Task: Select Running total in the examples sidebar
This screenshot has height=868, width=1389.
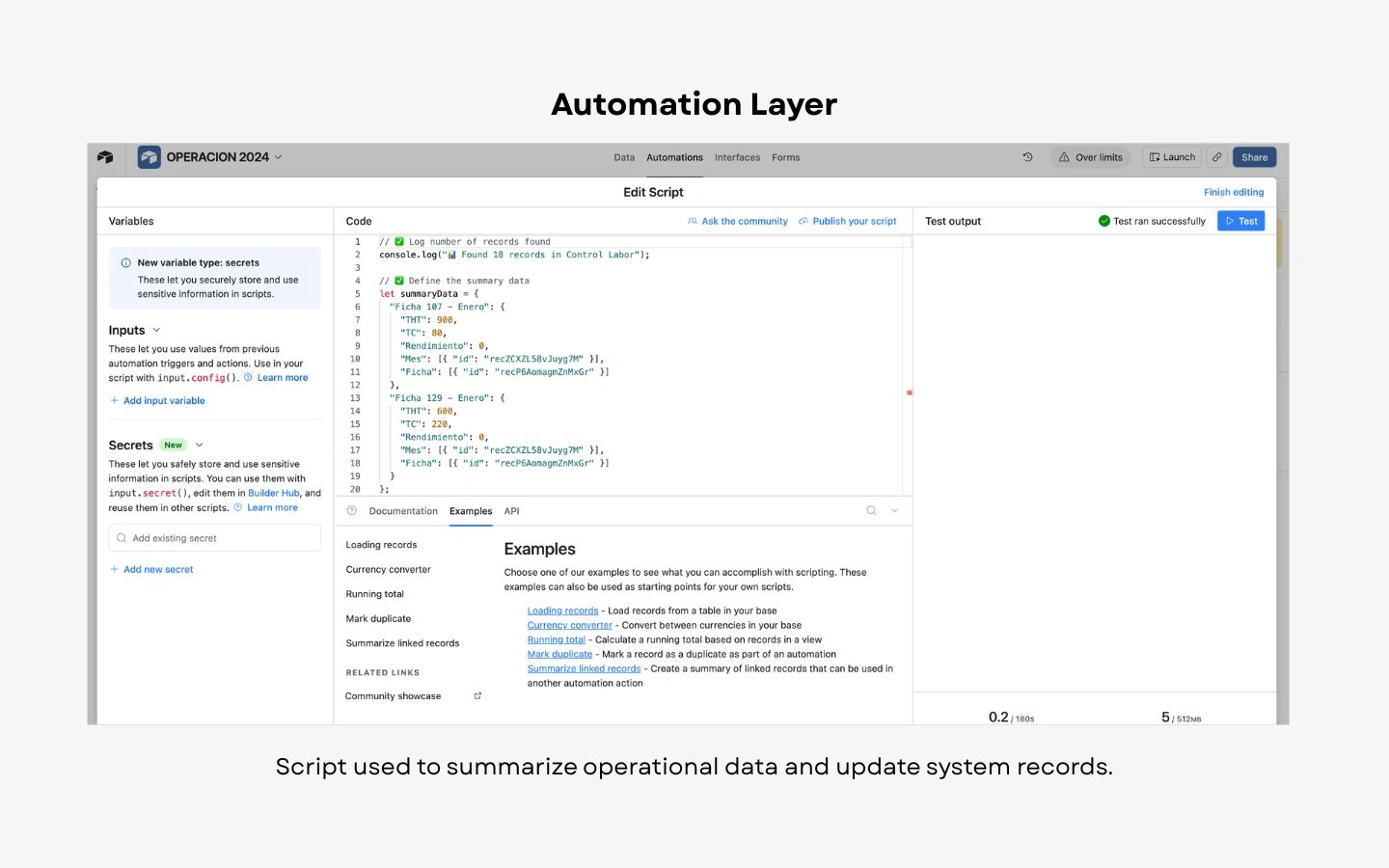Action: click(375, 594)
